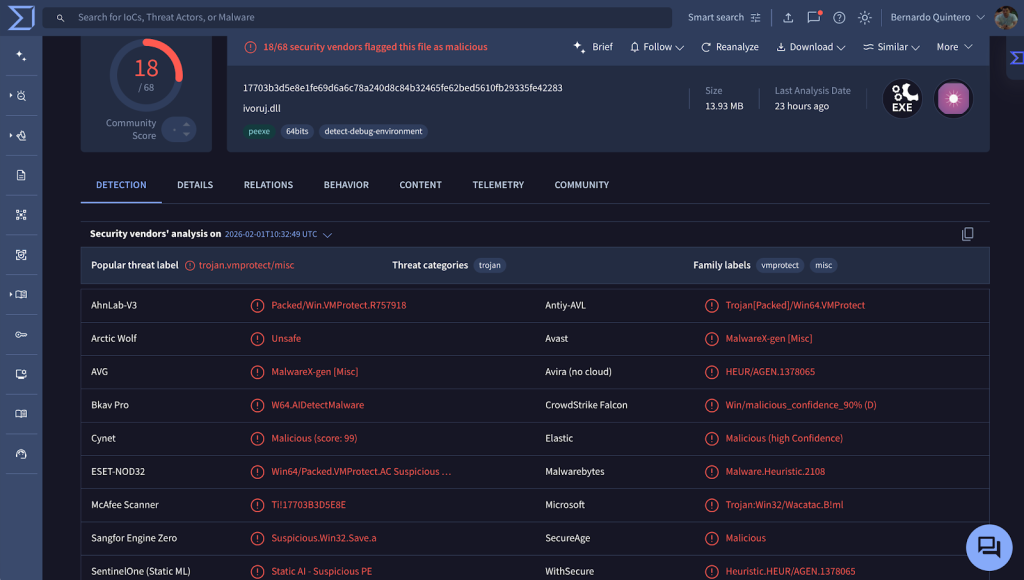
Task: Expand the More options menu
Action: click(951, 46)
